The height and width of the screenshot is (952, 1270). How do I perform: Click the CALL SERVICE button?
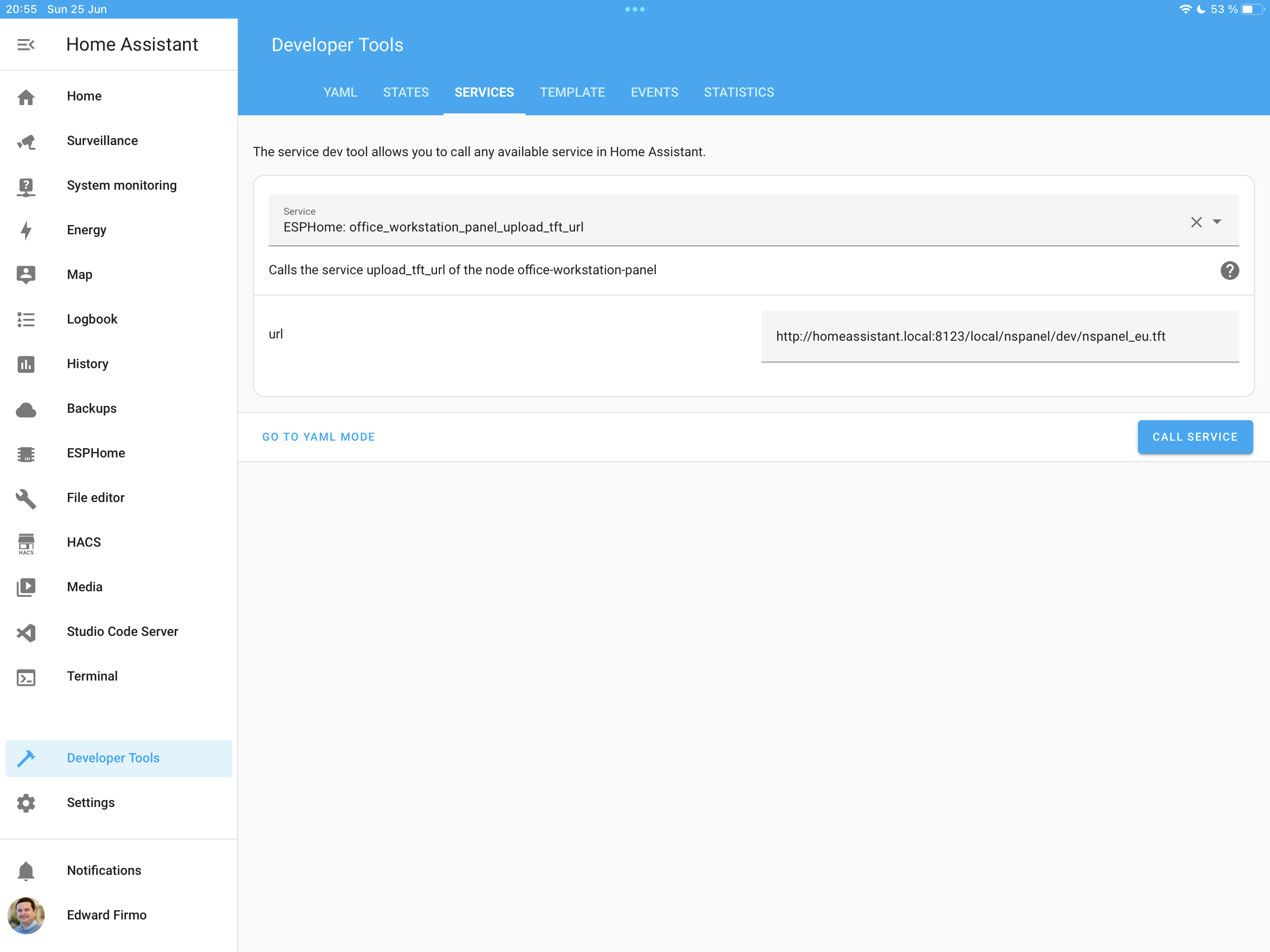1195,437
